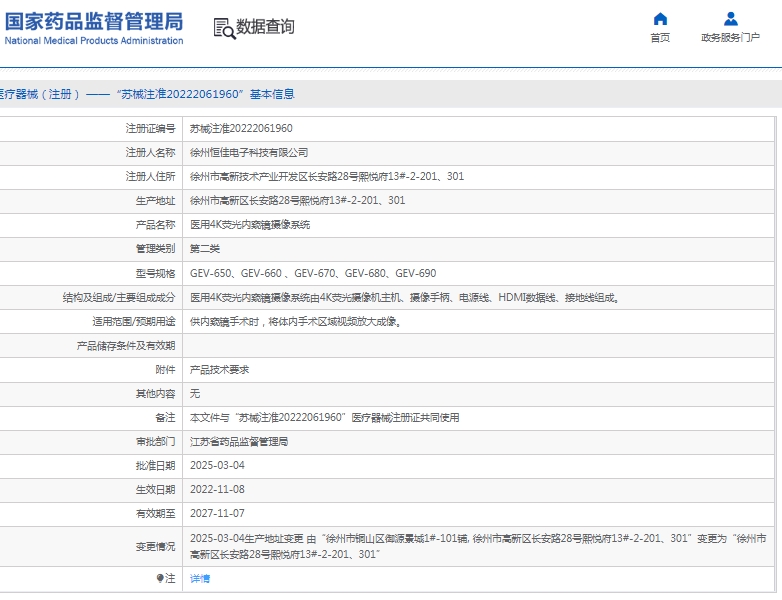Click approval department 江苏省药品监督管理局
Screen dimensions: 782x600
click(239, 441)
